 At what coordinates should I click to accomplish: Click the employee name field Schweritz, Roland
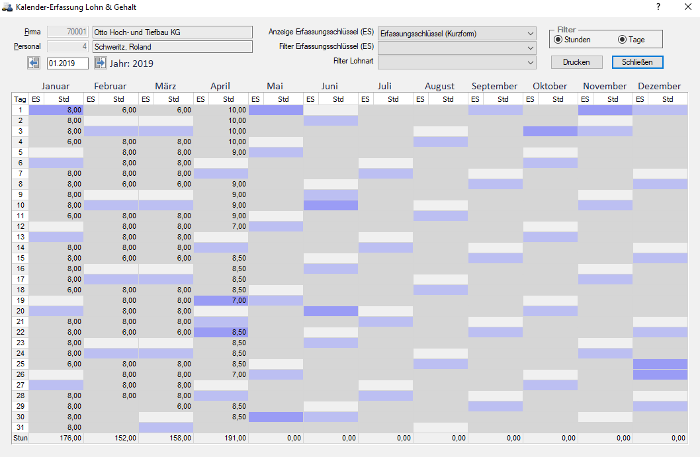point(172,47)
